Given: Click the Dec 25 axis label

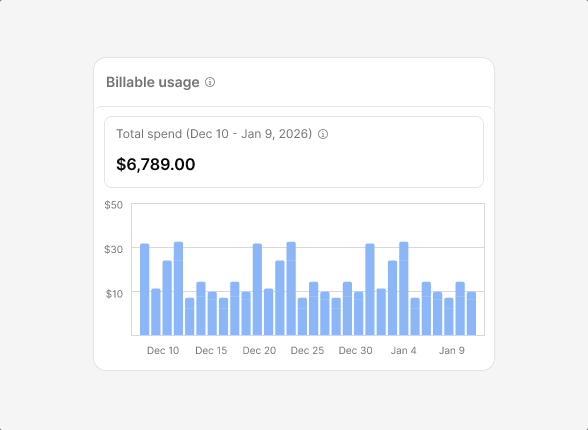Looking at the screenshot, I should [x=307, y=351].
